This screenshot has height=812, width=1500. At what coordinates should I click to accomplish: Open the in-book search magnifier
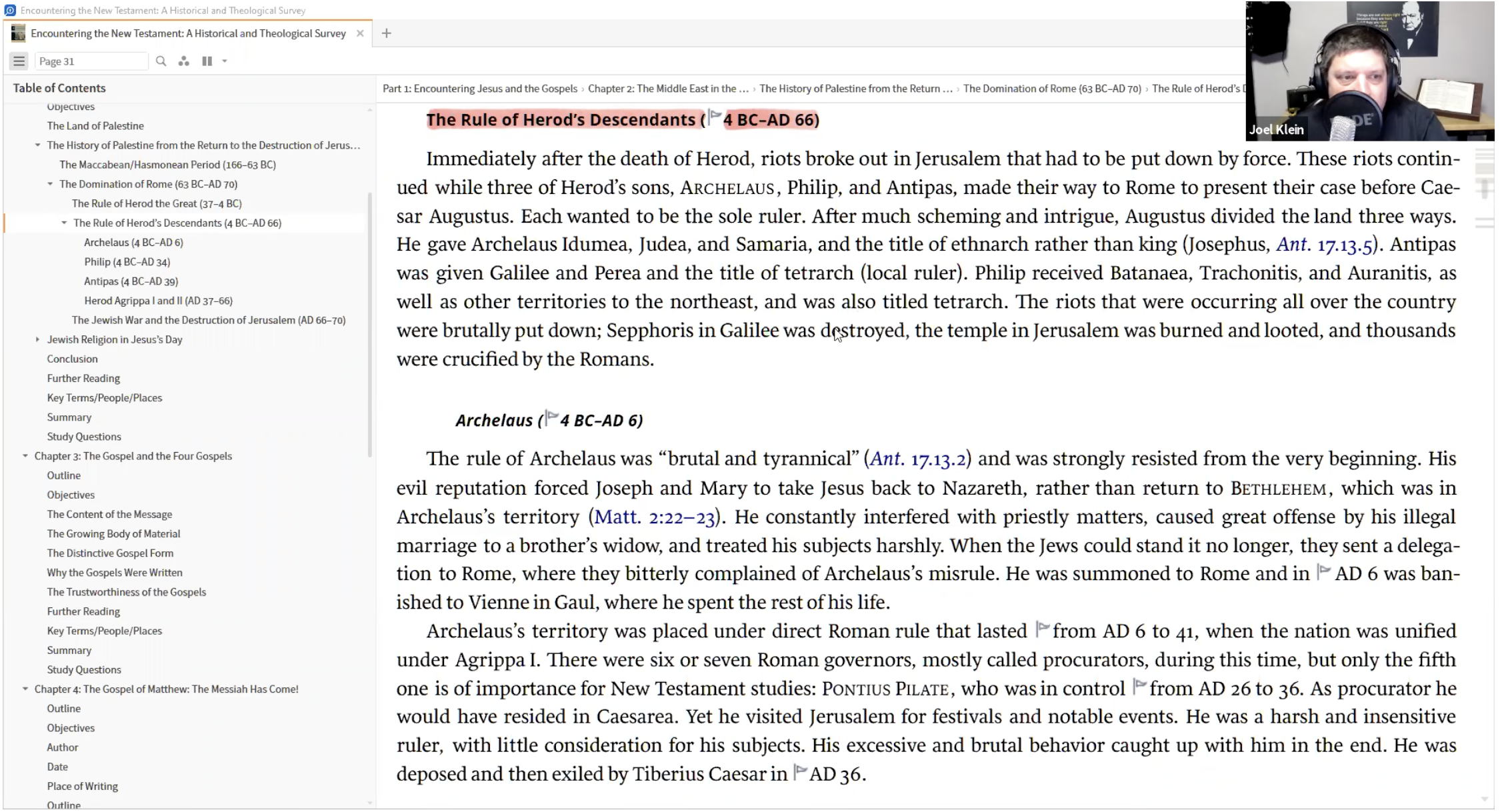161,61
